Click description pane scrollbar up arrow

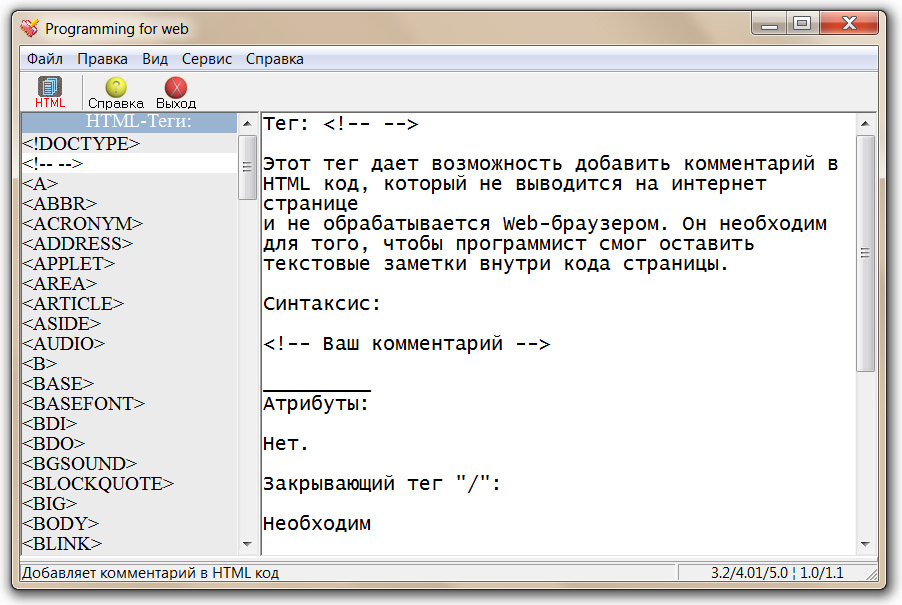pyautogui.click(x=865, y=124)
